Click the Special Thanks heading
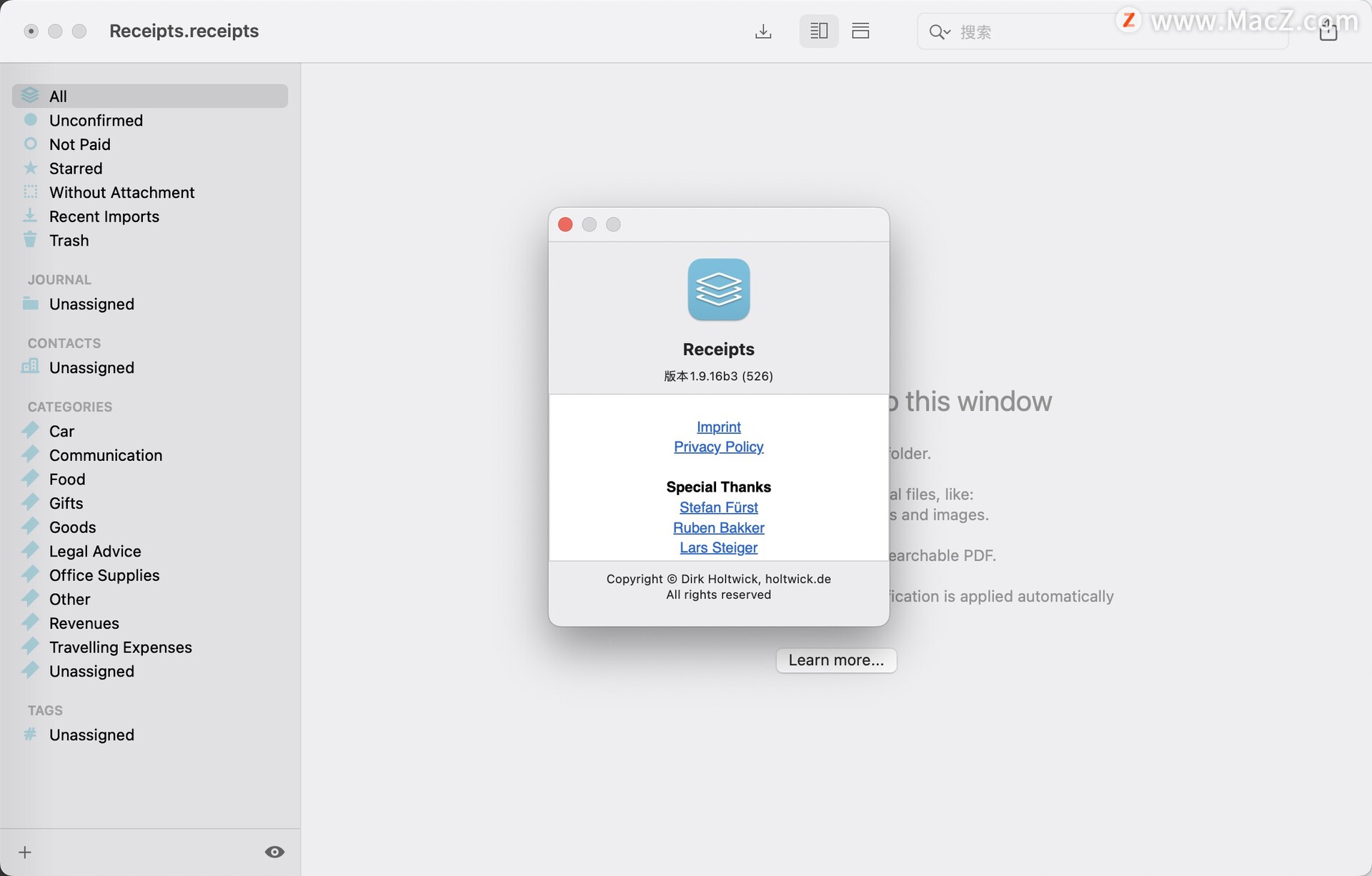This screenshot has height=876, width=1372. tap(719, 487)
